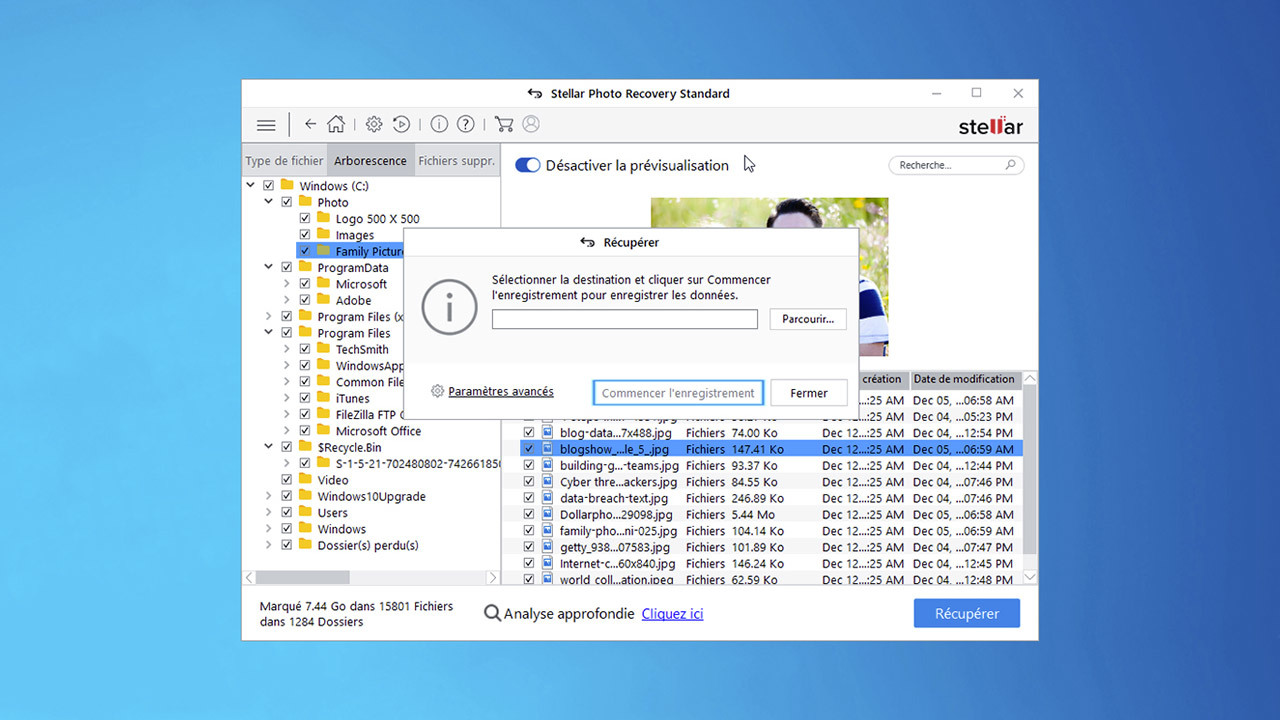Click the Fermer button
This screenshot has height=720, width=1280.
(809, 393)
